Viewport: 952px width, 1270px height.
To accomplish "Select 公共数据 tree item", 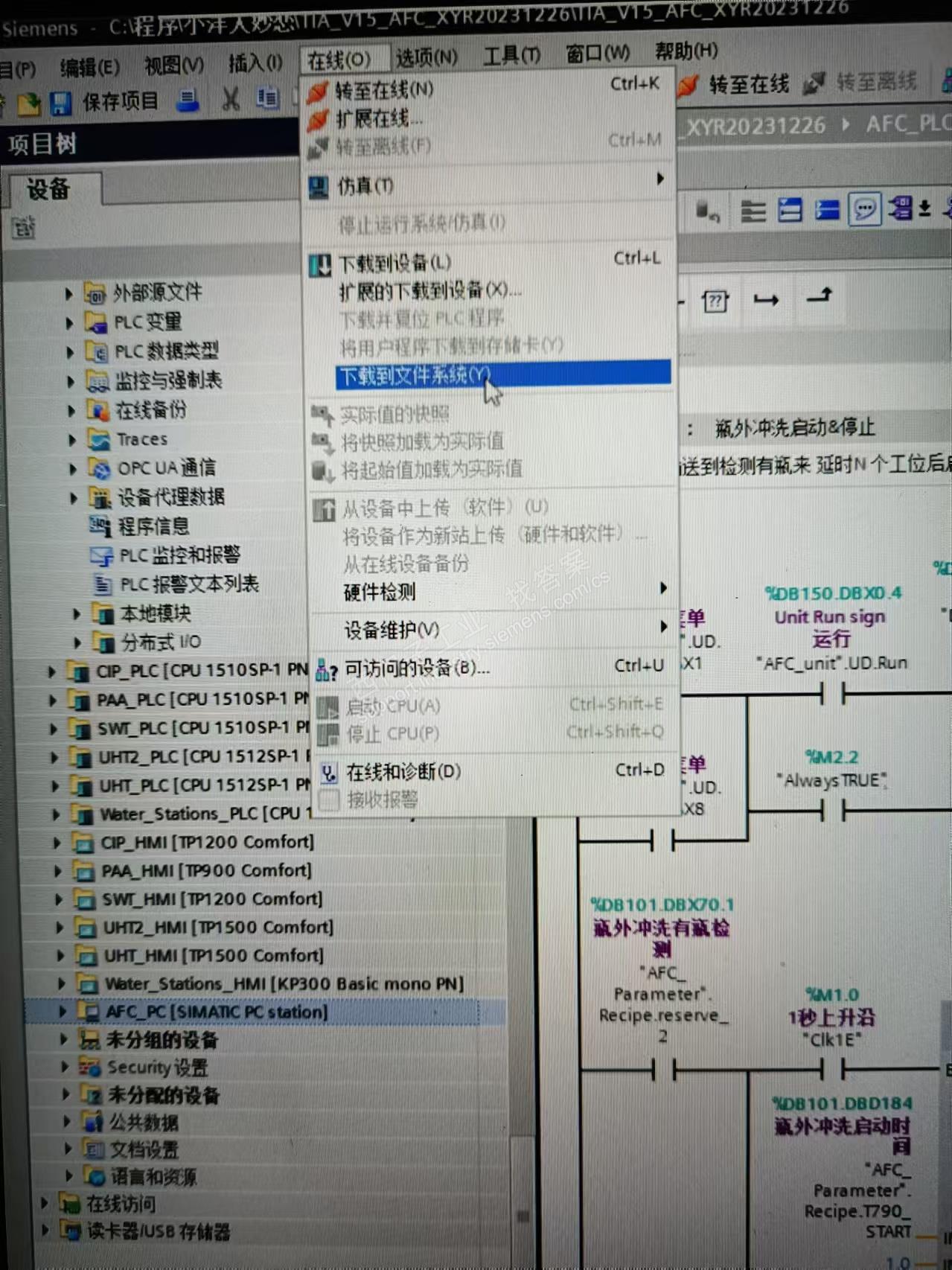I will click(144, 1123).
